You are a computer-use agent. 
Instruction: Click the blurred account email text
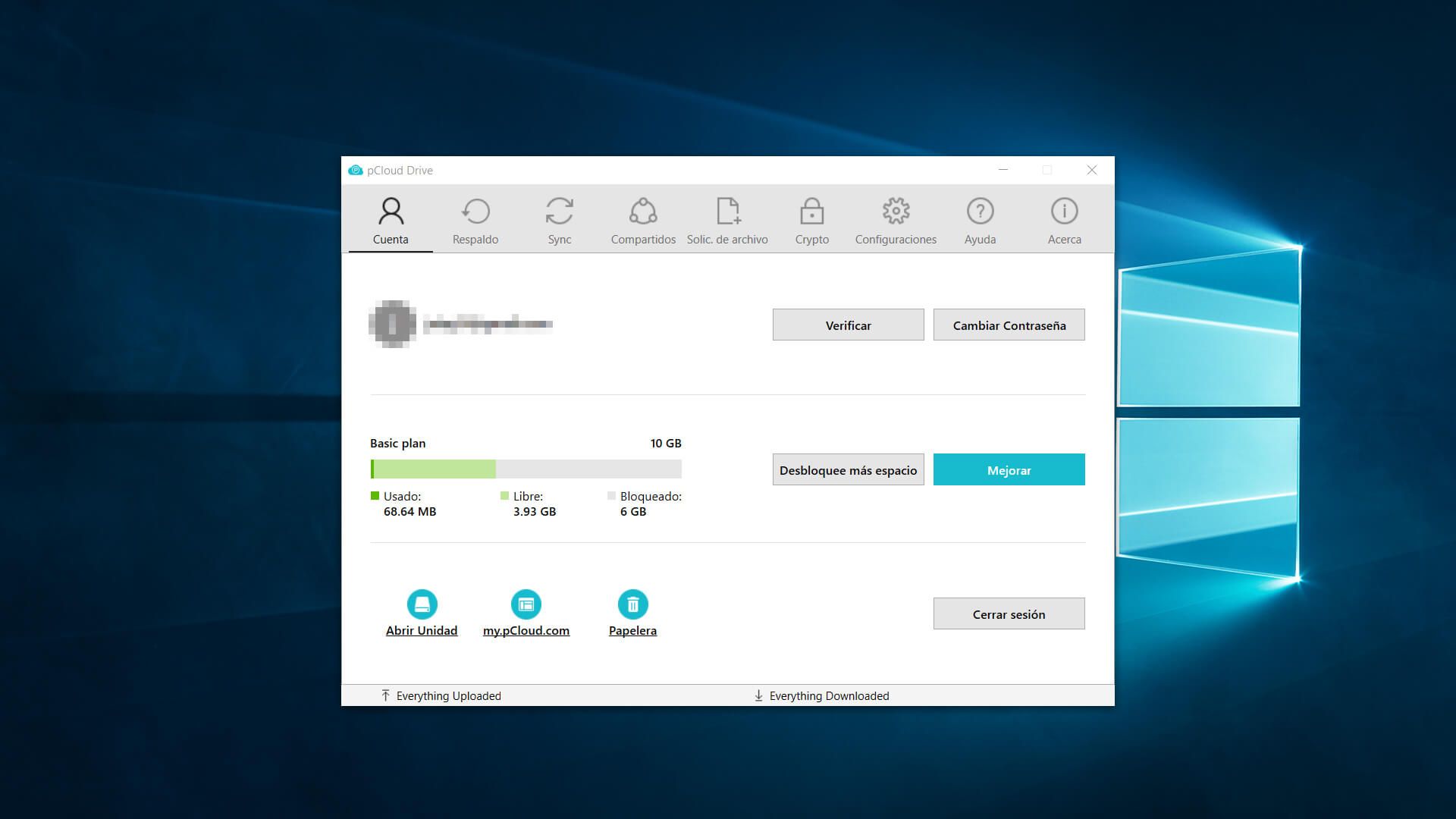tap(488, 325)
